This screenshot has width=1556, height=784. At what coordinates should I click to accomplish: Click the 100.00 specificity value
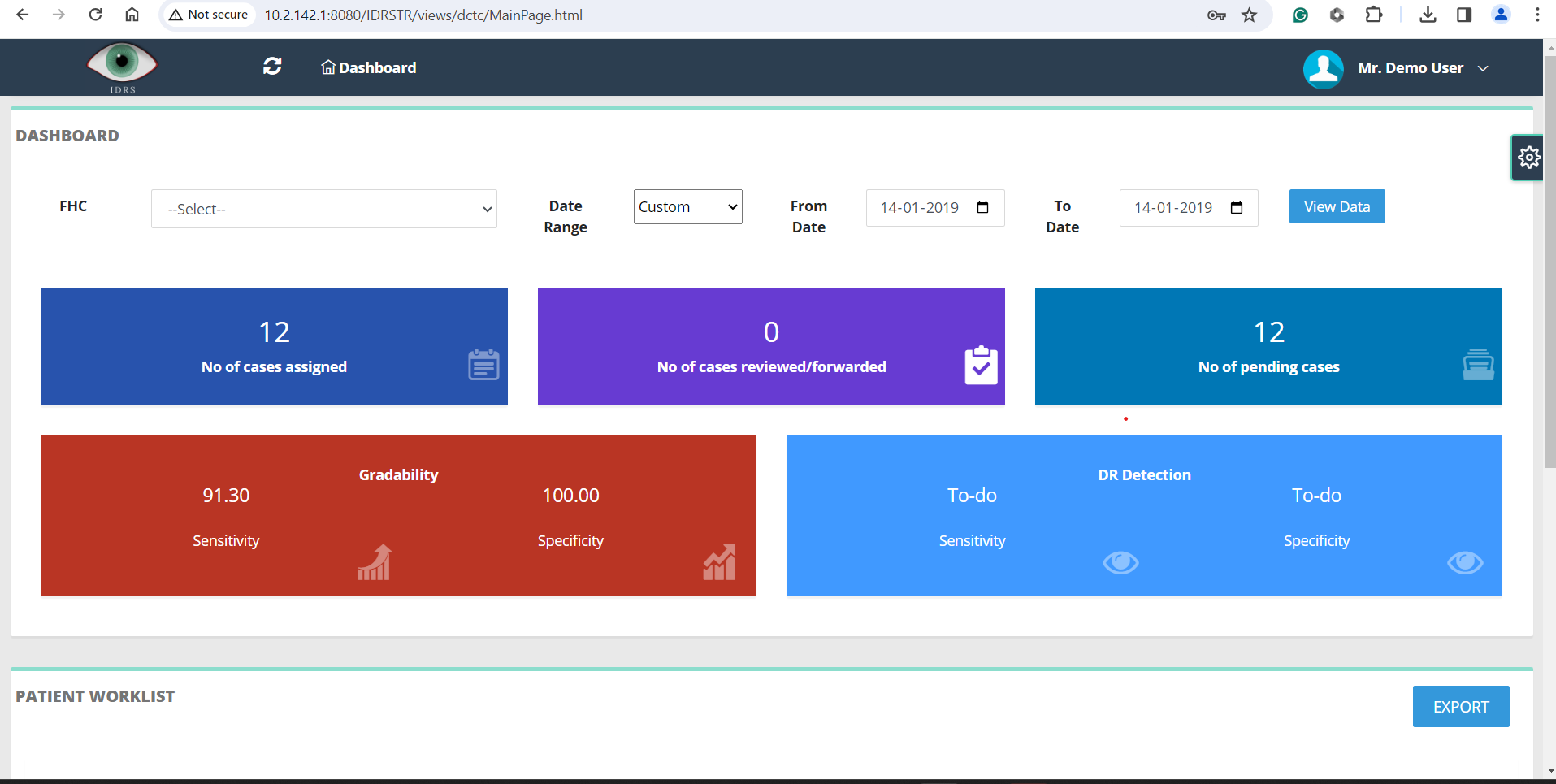pyautogui.click(x=570, y=496)
